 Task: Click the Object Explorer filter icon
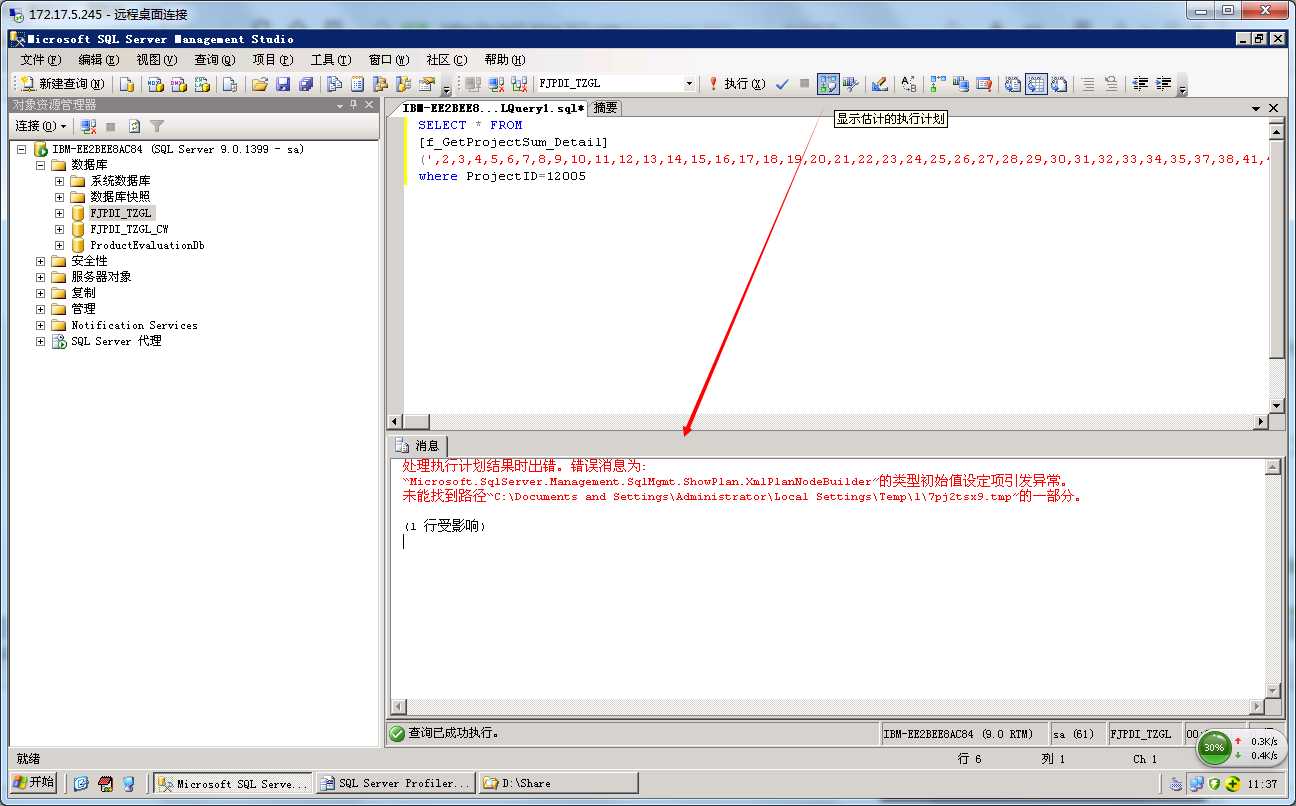coord(157,126)
